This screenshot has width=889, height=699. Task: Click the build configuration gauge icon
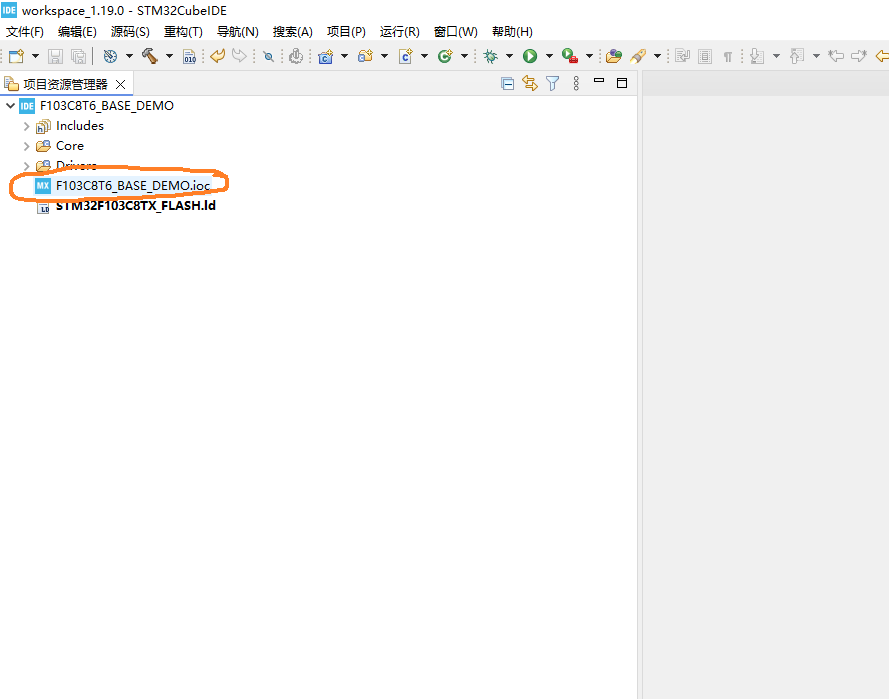110,56
